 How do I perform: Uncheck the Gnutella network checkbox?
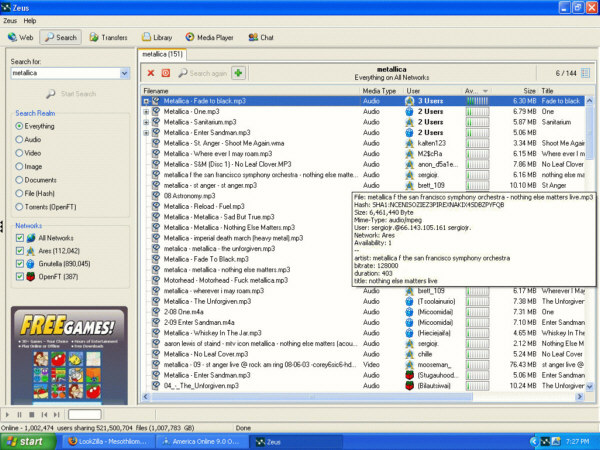point(19,263)
